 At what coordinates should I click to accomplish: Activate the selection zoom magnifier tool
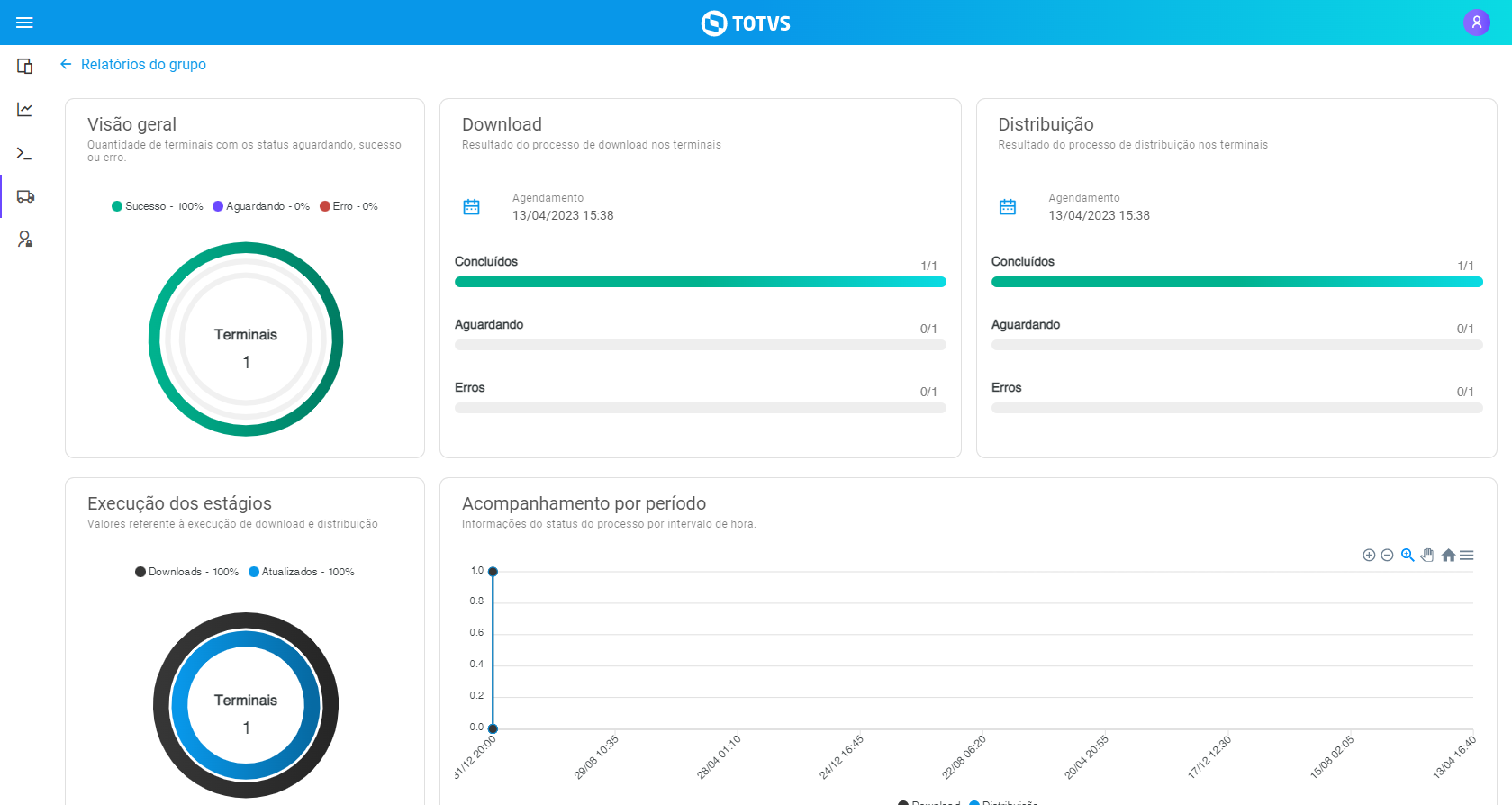1408,556
